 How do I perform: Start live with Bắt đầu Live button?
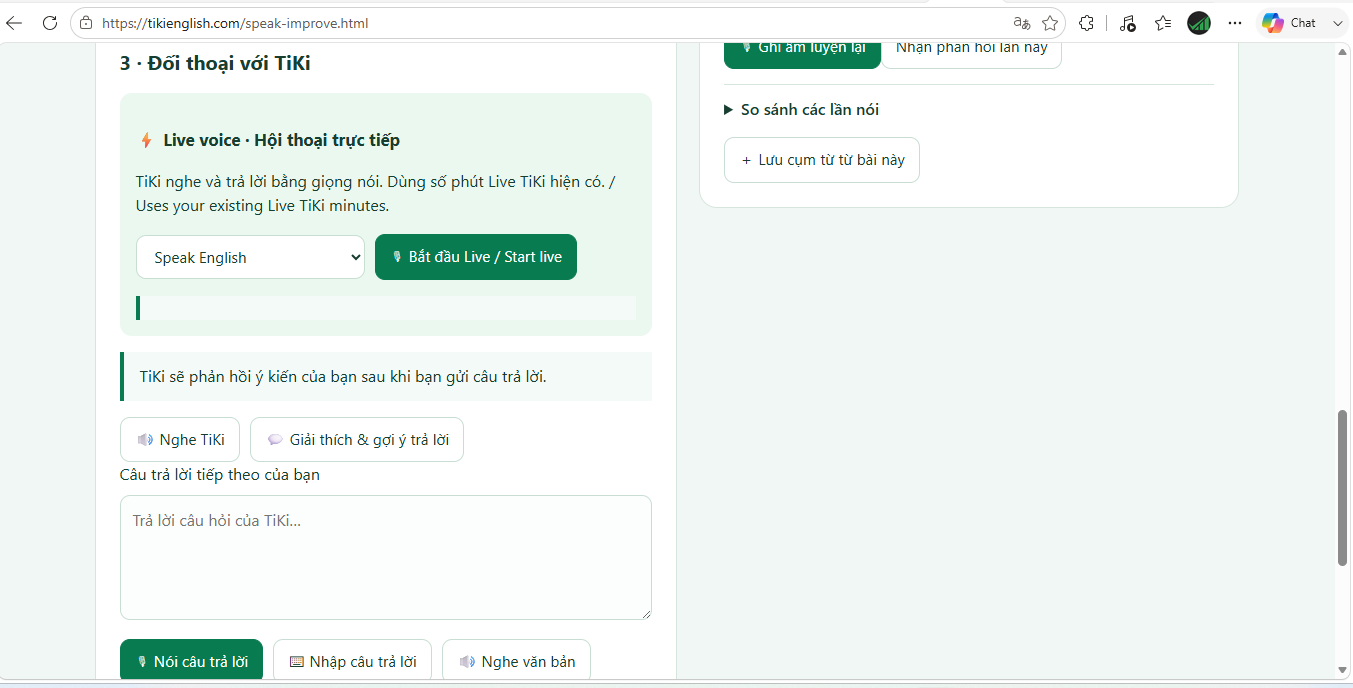pos(476,257)
